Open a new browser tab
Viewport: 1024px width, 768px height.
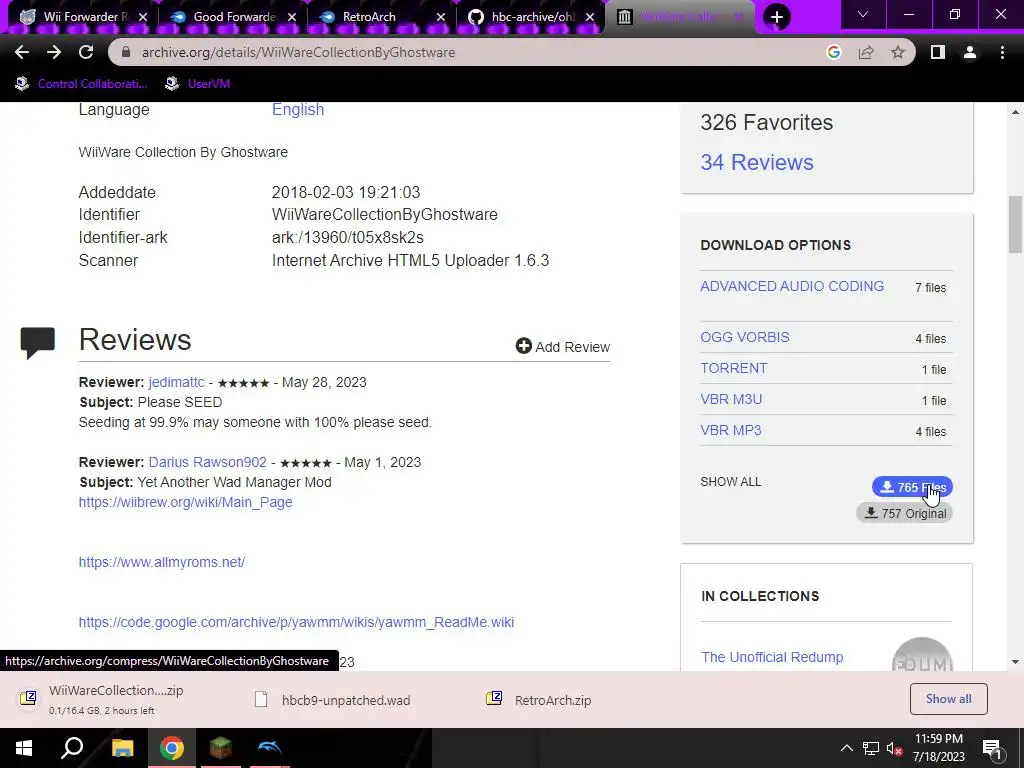[776, 17]
